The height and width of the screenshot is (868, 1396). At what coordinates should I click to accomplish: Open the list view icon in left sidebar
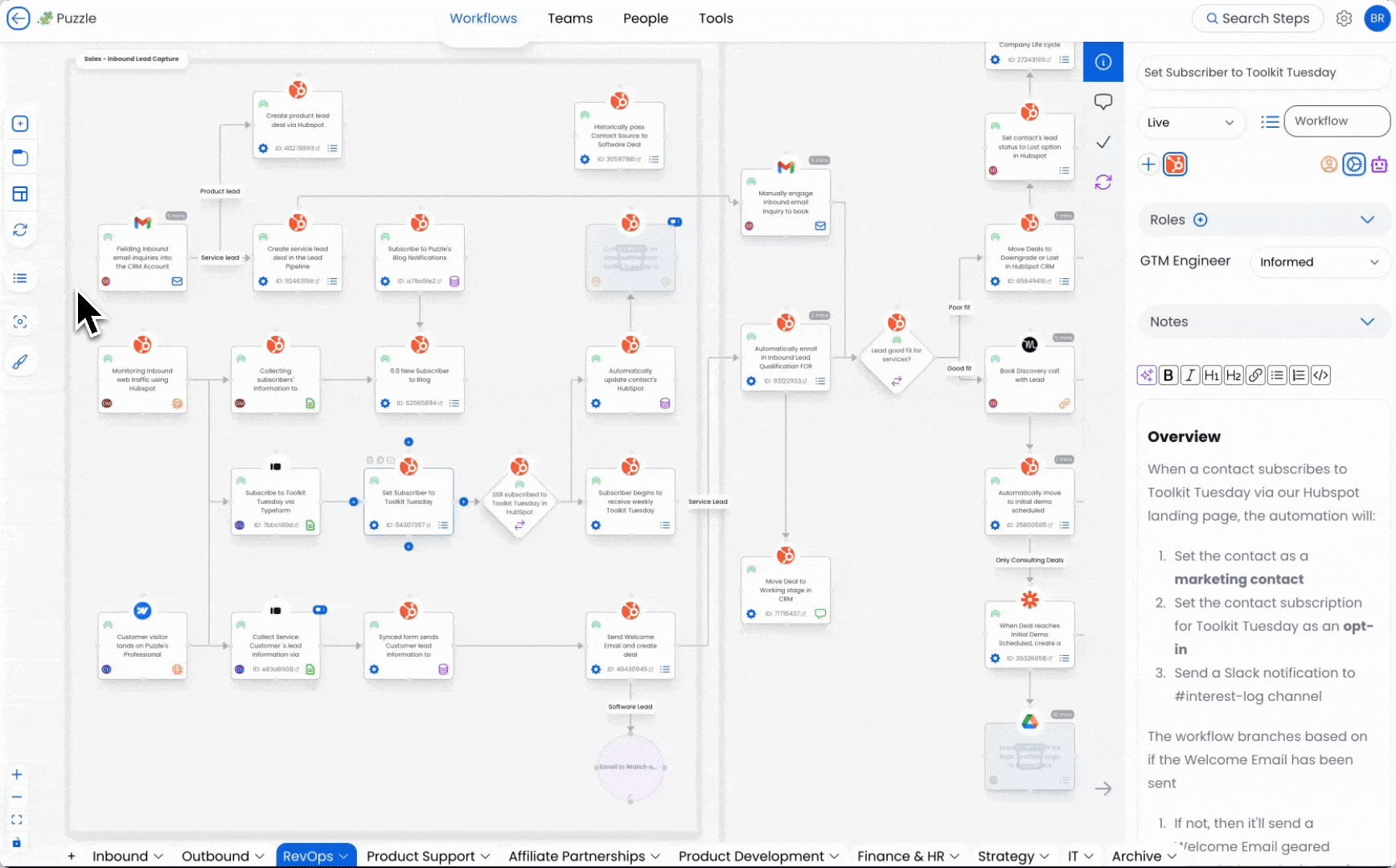coord(20,278)
